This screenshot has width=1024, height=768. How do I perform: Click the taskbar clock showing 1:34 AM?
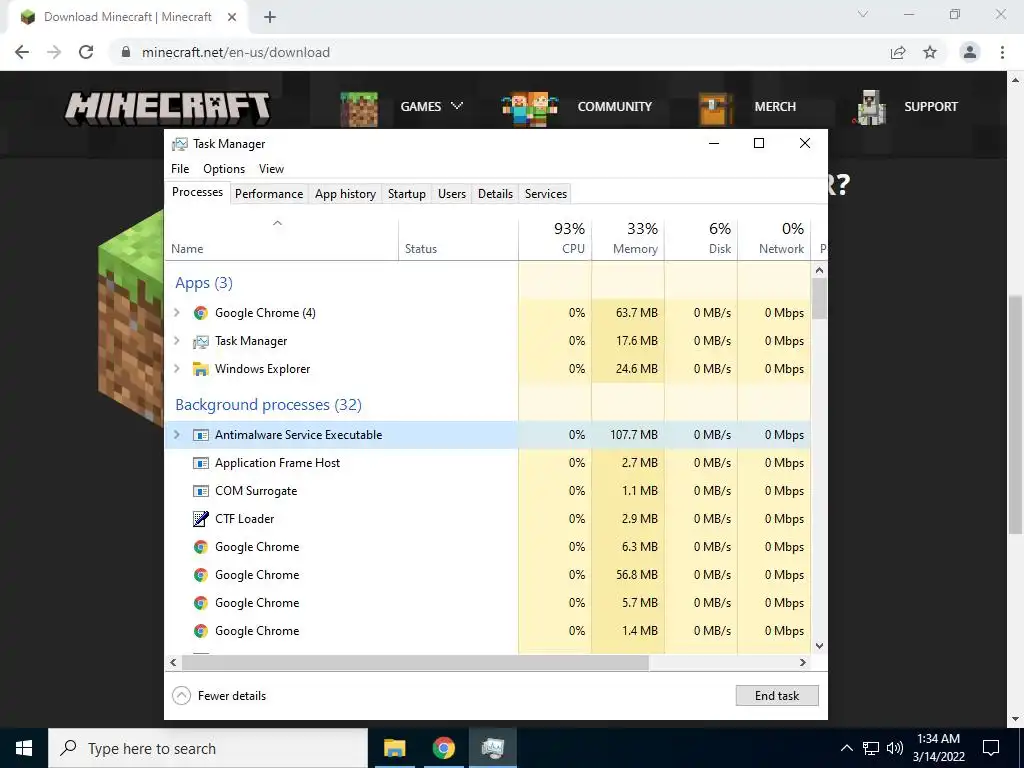click(938, 748)
